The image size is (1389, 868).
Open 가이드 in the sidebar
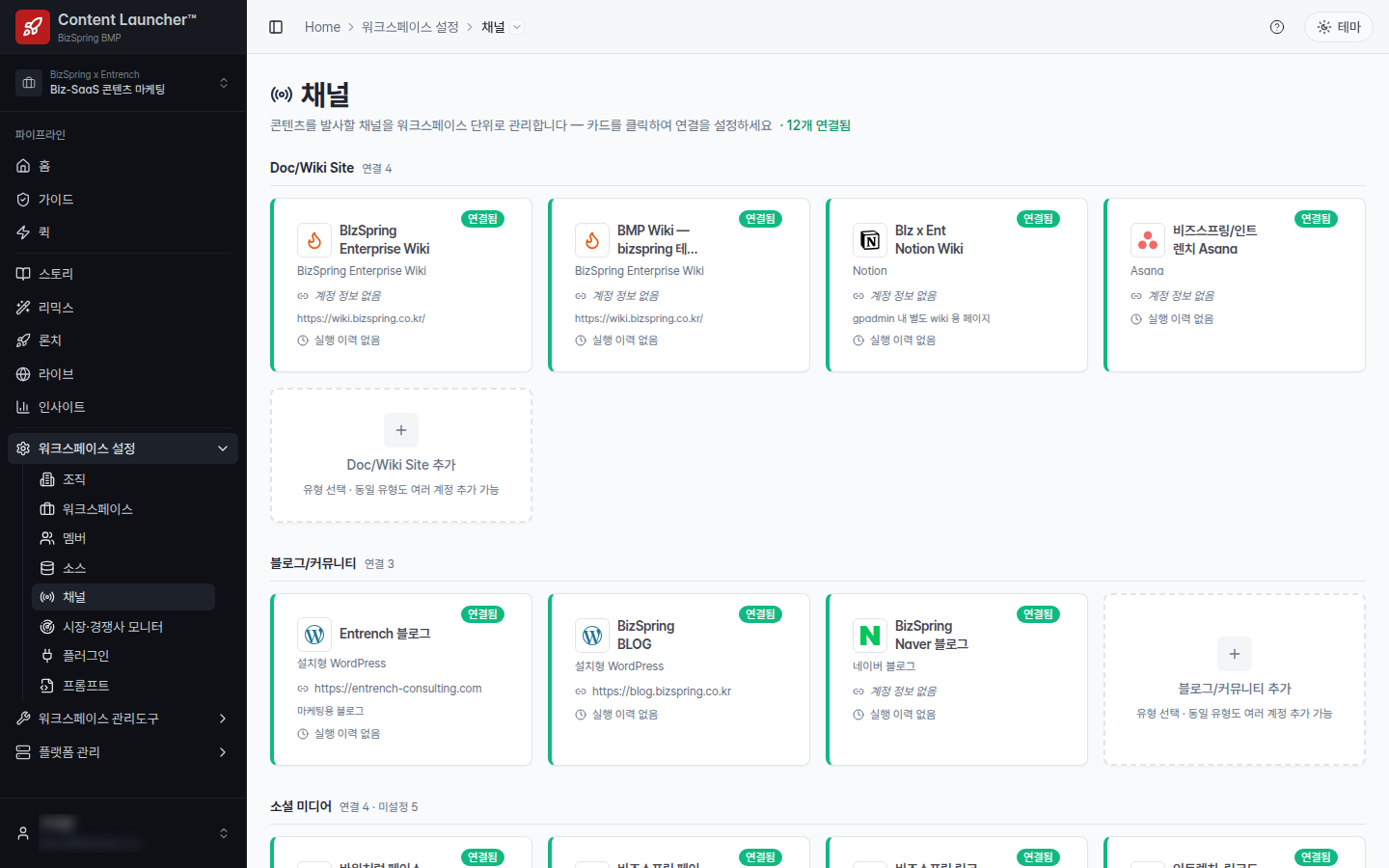(x=123, y=200)
